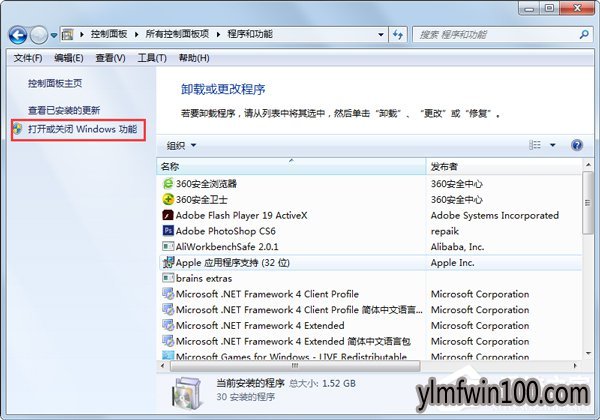Open the view options dropdown arrow
600x420 pixels.
[x=553, y=145]
